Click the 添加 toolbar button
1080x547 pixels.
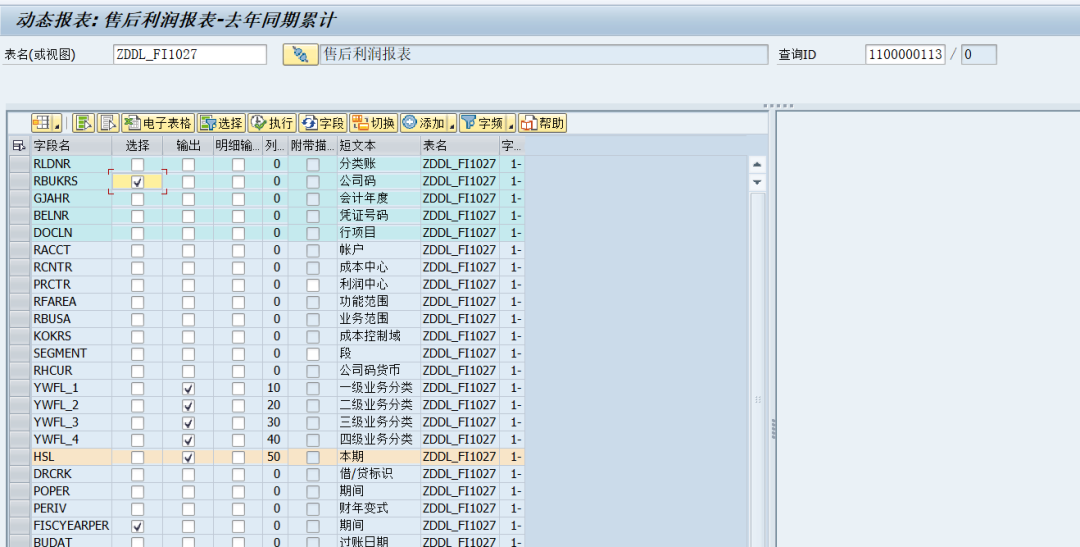[x=424, y=123]
